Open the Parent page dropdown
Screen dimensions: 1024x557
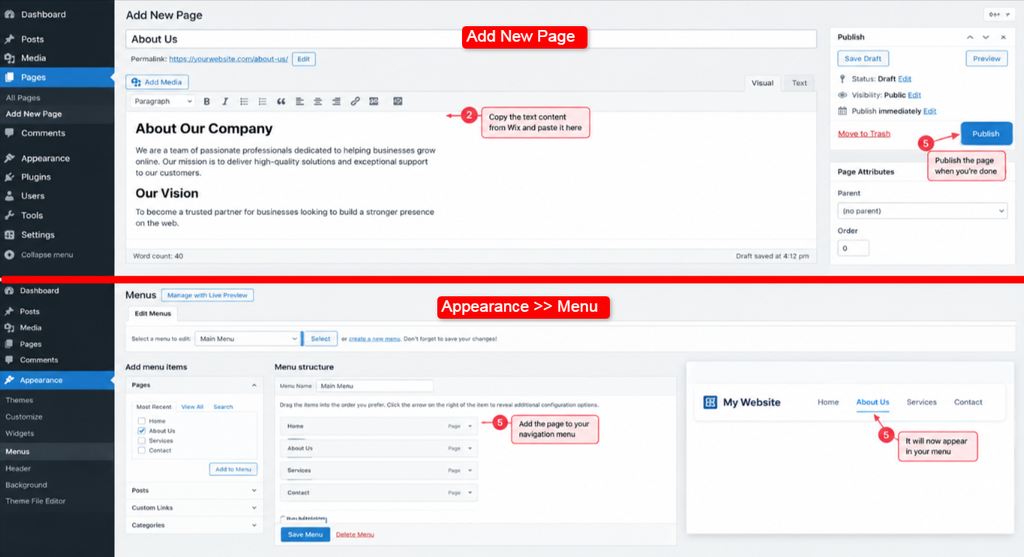(922, 211)
